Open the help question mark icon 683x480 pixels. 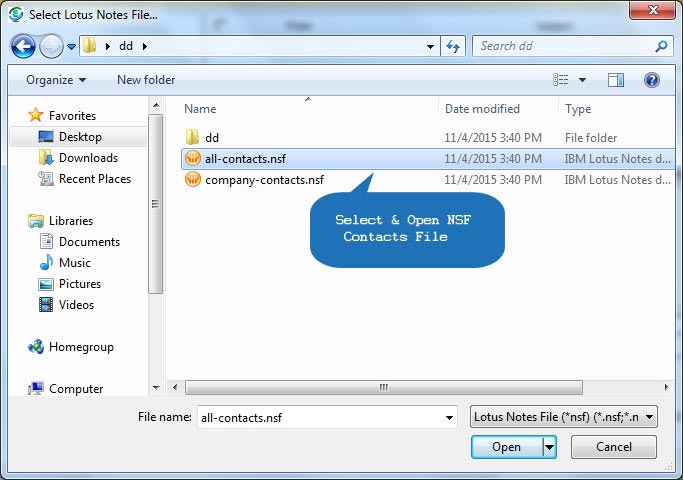click(652, 80)
